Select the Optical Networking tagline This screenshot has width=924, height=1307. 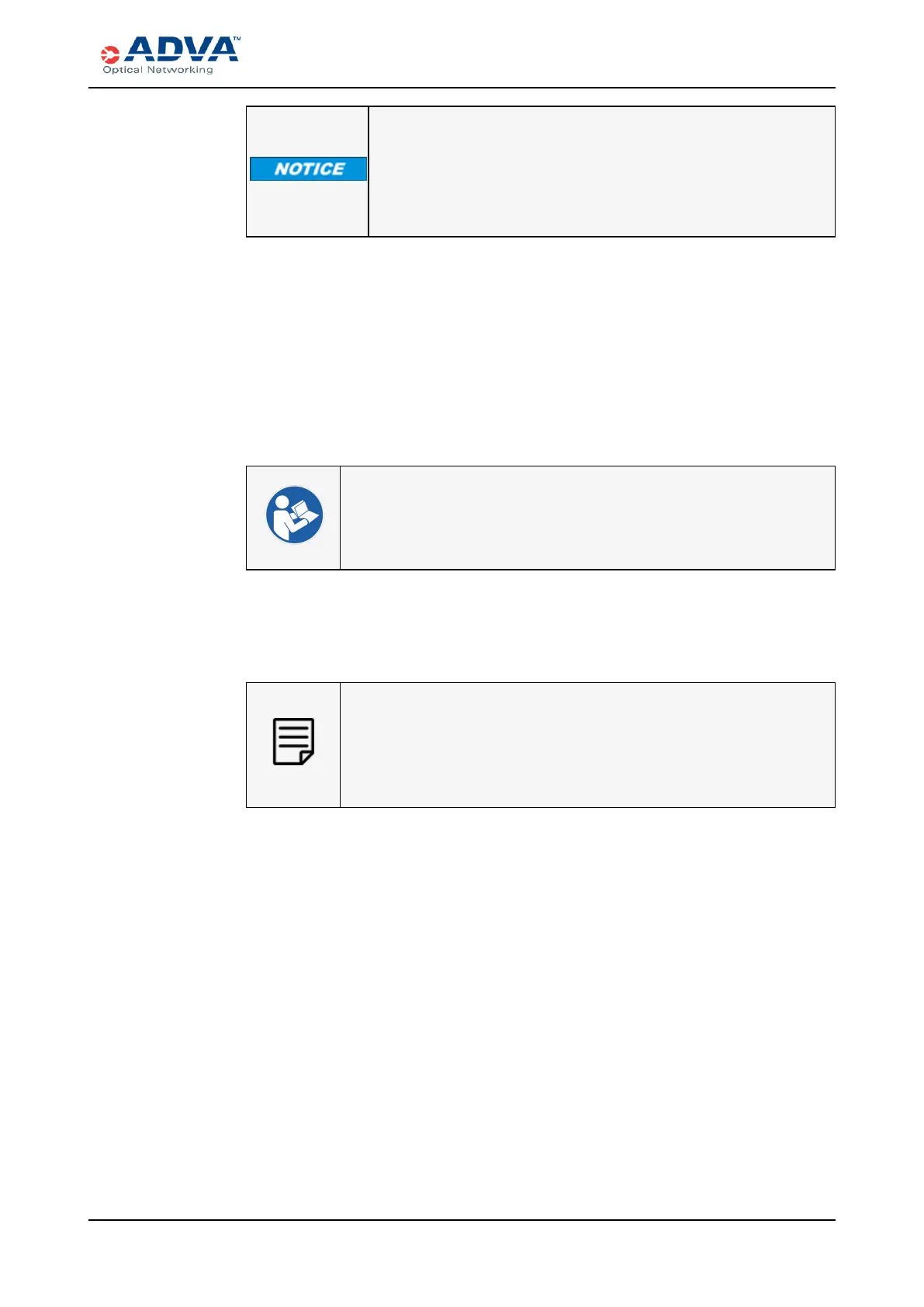(158, 70)
